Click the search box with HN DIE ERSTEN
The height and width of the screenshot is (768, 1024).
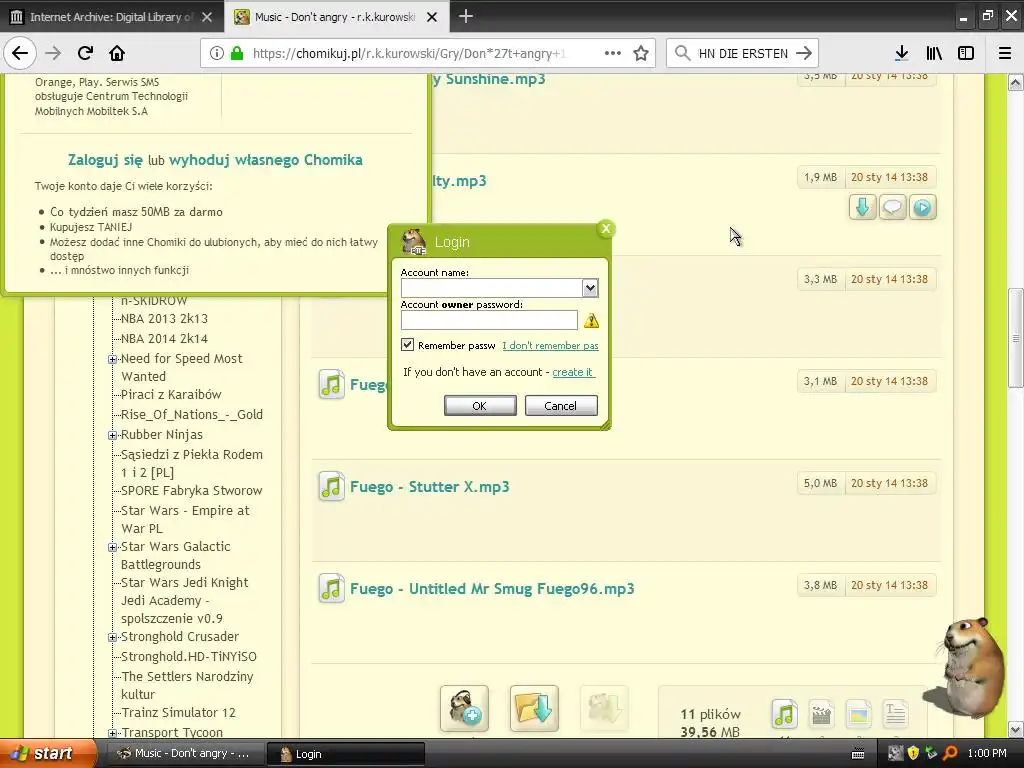coord(743,53)
